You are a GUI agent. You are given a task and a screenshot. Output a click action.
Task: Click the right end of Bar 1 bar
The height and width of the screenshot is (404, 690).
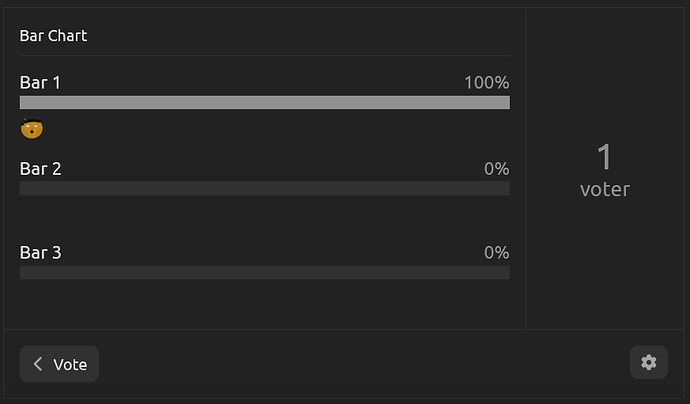pos(504,102)
